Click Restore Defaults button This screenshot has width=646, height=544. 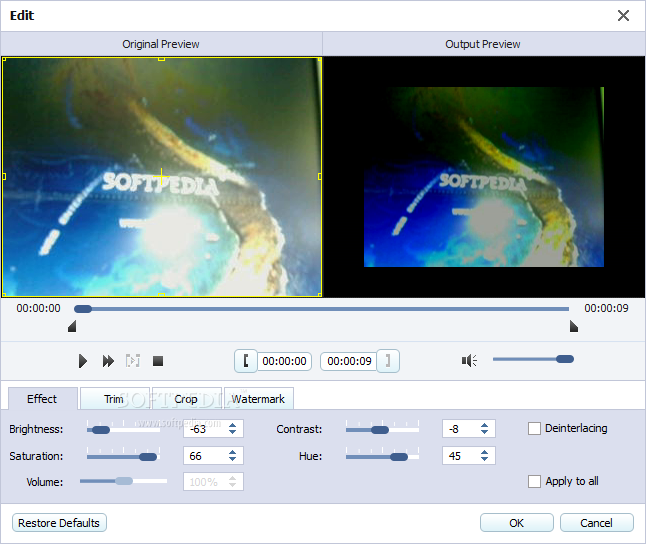tap(59, 523)
